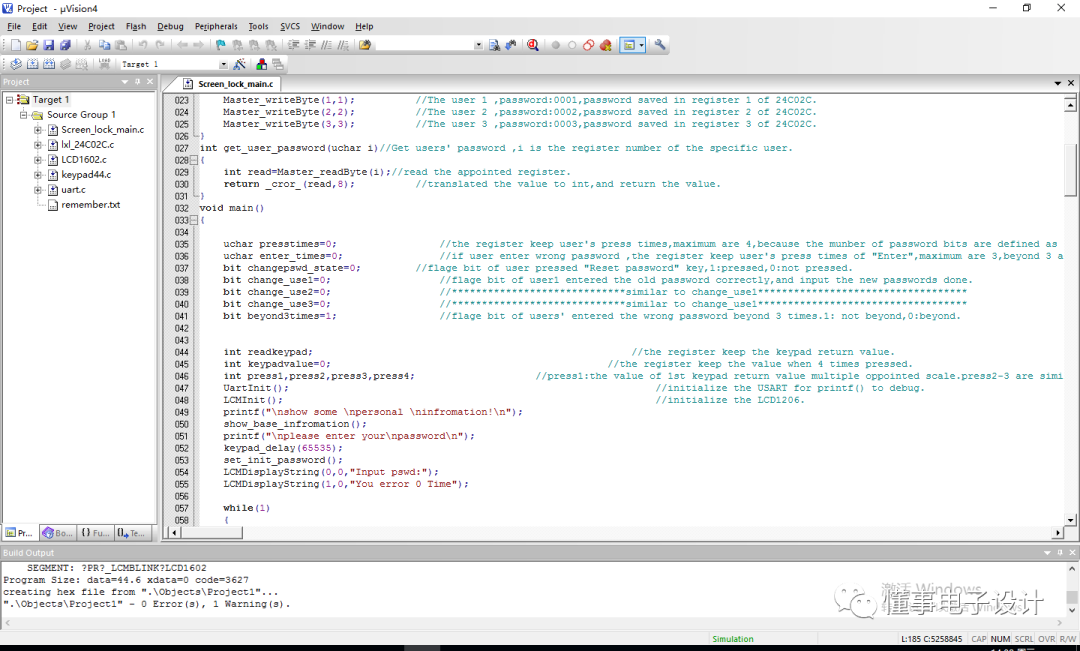
Task: Insert a bookmark with the flag icon
Action: (220, 45)
